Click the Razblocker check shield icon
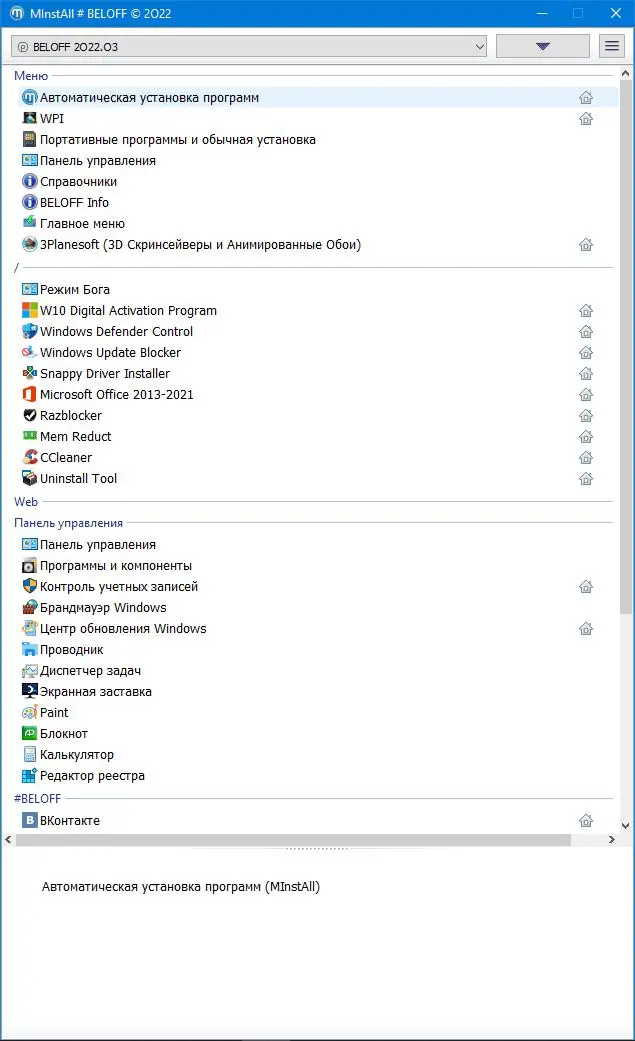 [x=29, y=415]
